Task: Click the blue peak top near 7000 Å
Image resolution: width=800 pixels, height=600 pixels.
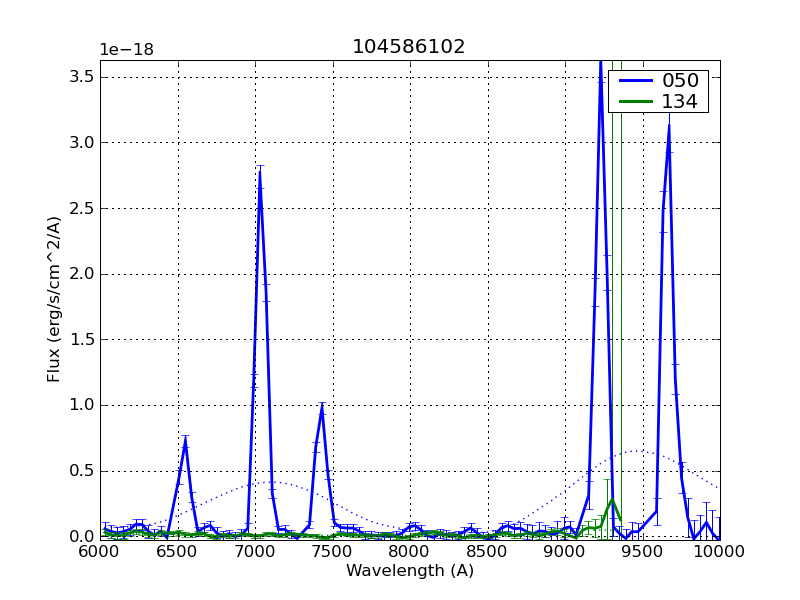Action: tap(260, 170)
